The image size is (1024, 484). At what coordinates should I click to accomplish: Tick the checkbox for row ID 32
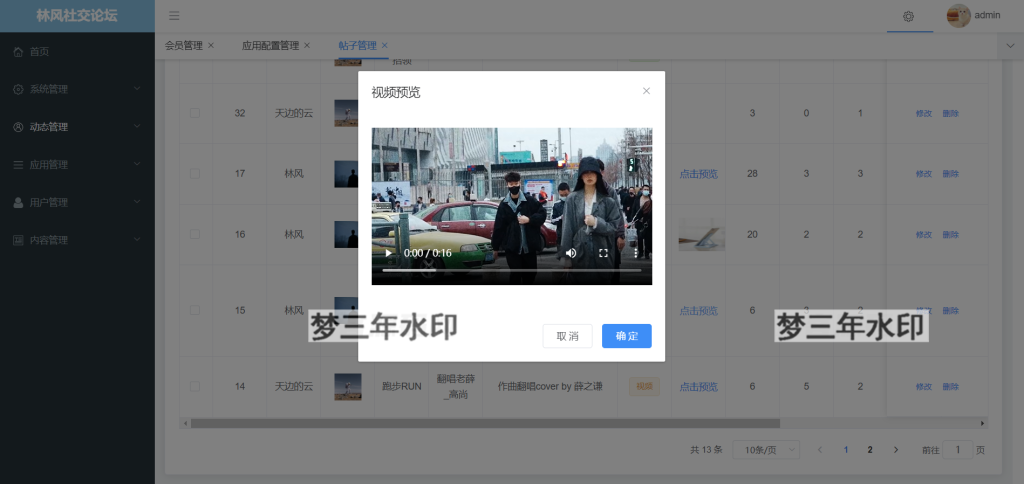(195, 113)
